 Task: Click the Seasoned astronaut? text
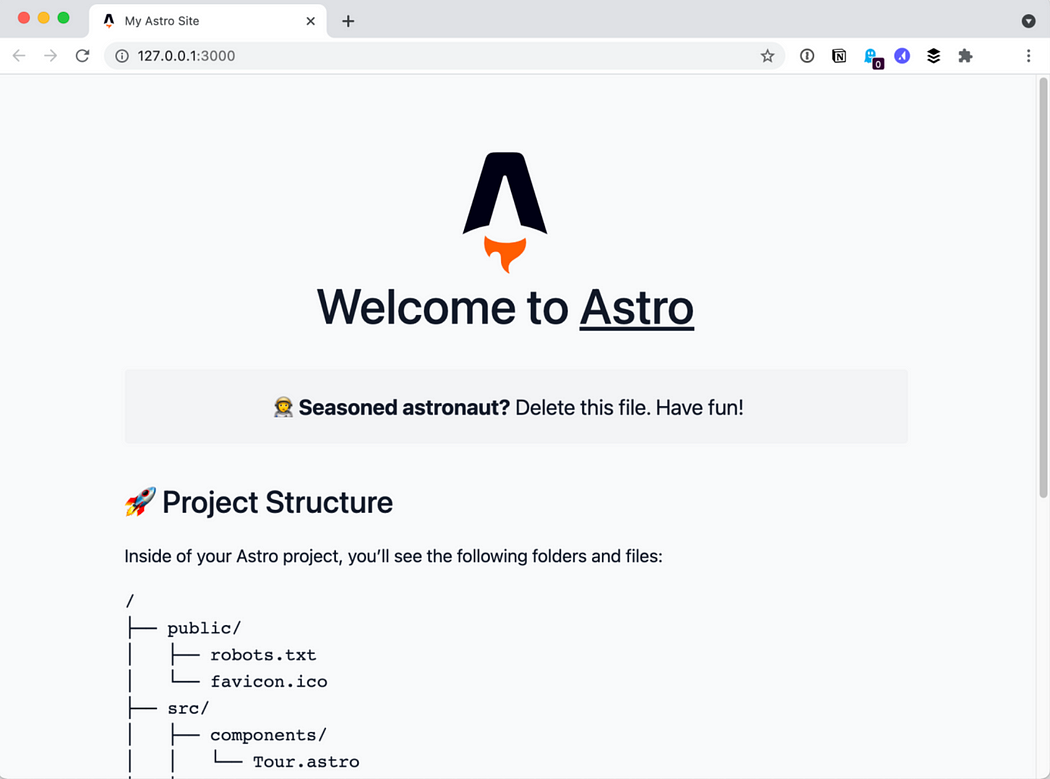(x=404, y=407)
